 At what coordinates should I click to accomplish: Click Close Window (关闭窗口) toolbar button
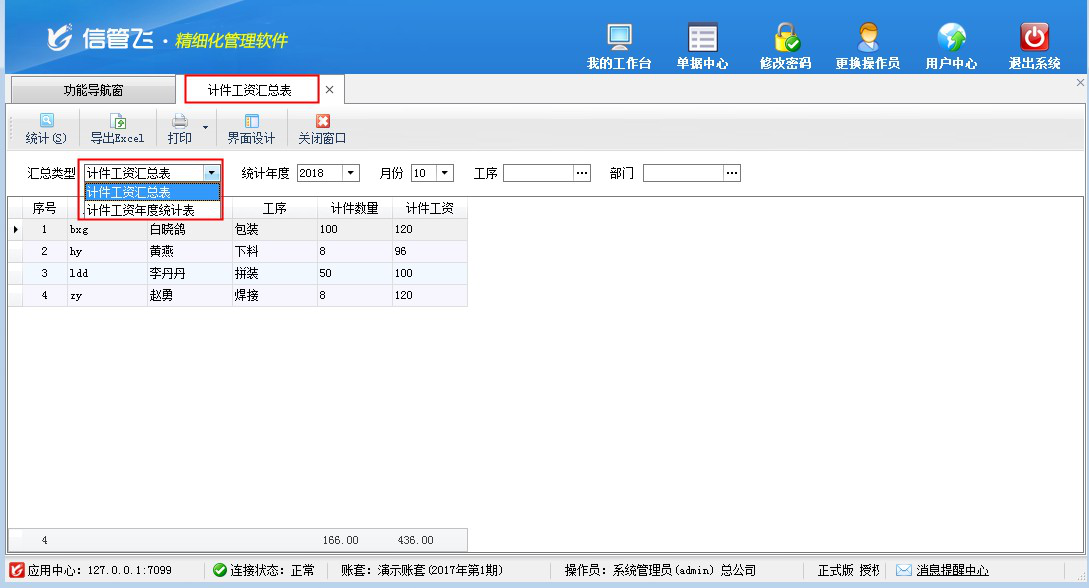(x=322, y=129)
